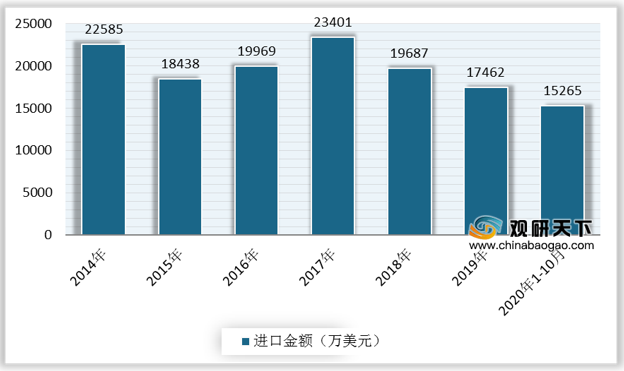Click the 进口金额（万美元）legend label
The width and height of the screenshot is (624, 371).
click(x=317, y=341)
